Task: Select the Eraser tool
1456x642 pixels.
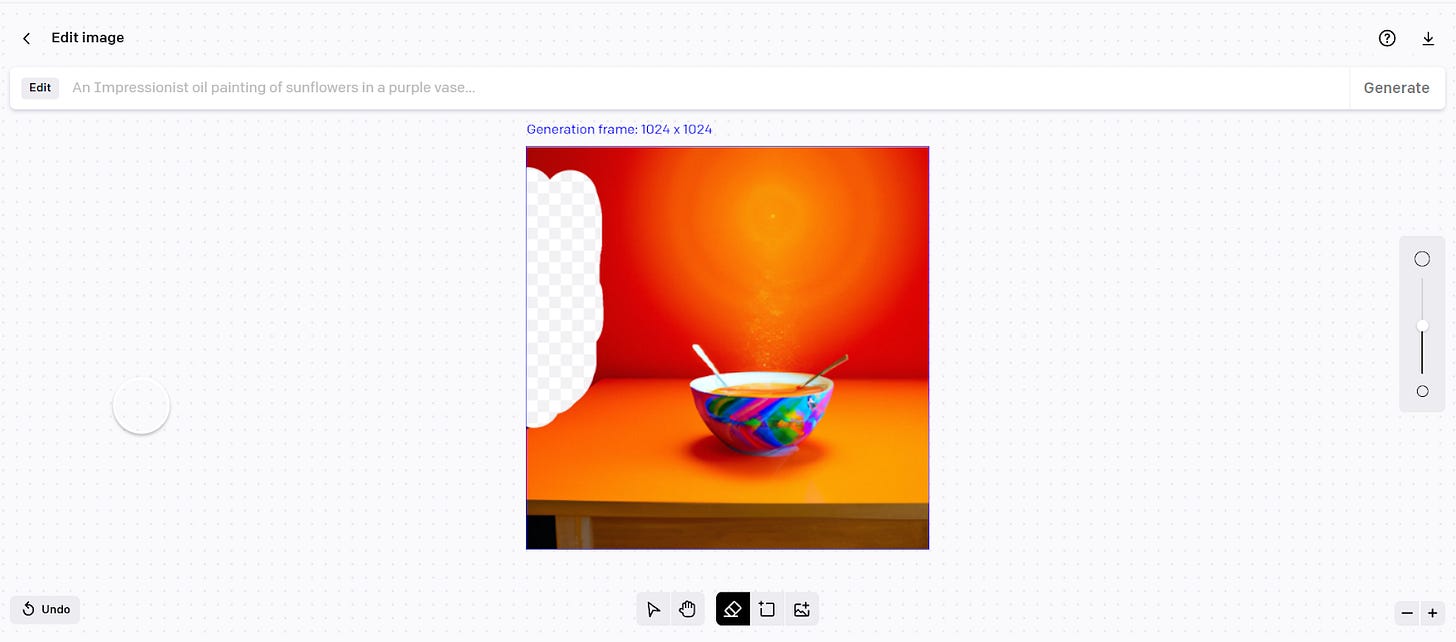Action: (x=732, y=609)
